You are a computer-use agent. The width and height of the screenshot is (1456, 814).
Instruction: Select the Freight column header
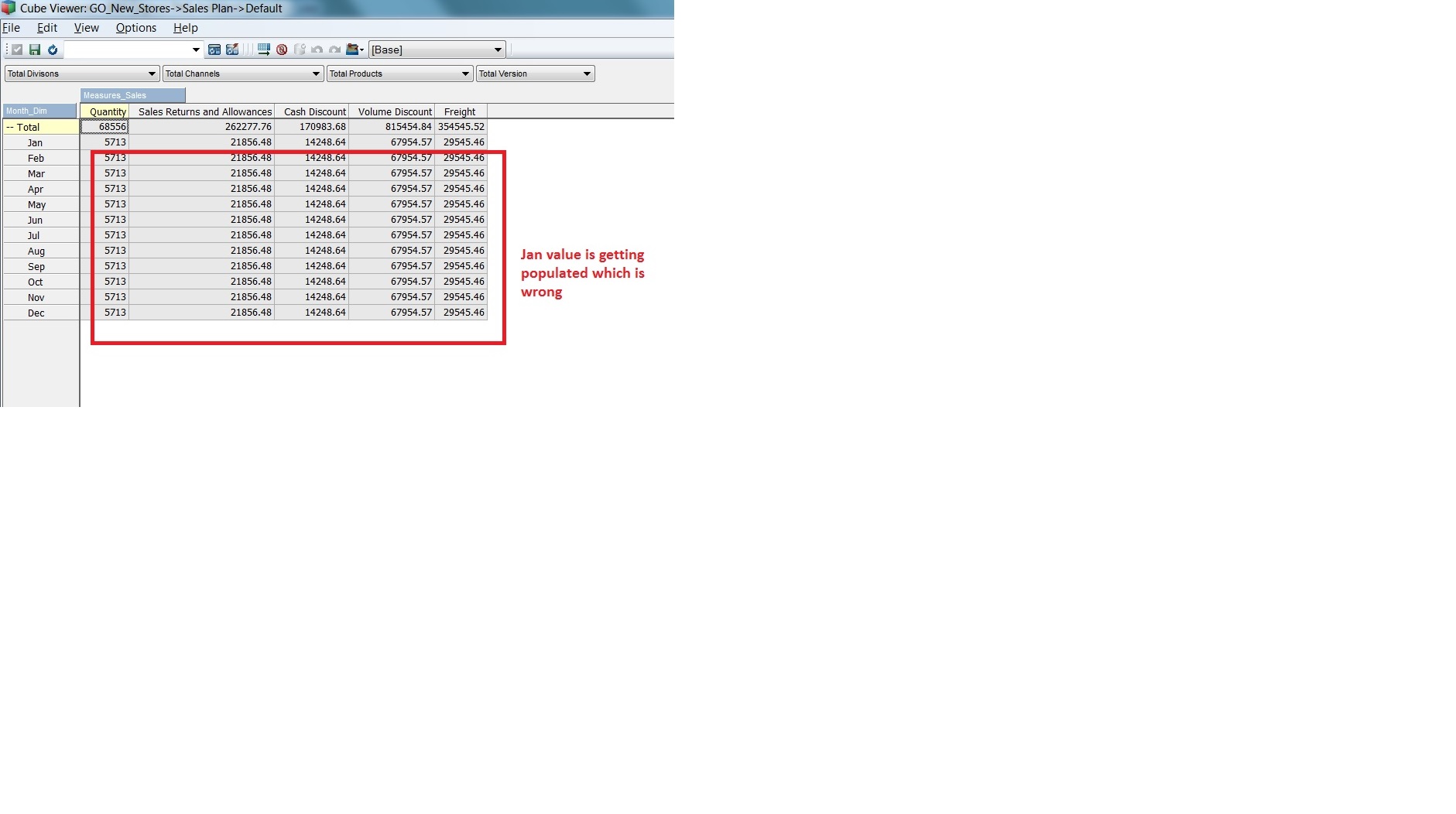click(x=461, y=111)
